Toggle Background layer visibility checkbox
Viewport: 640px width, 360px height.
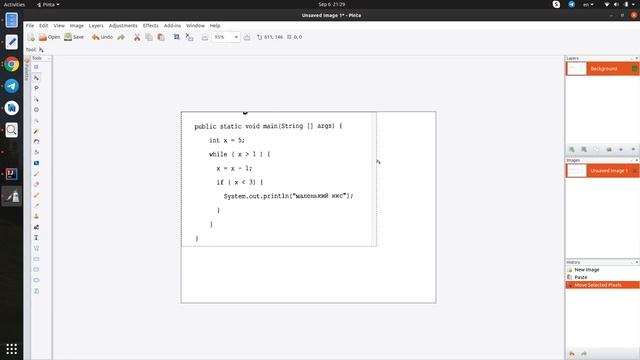pos(634,69)
